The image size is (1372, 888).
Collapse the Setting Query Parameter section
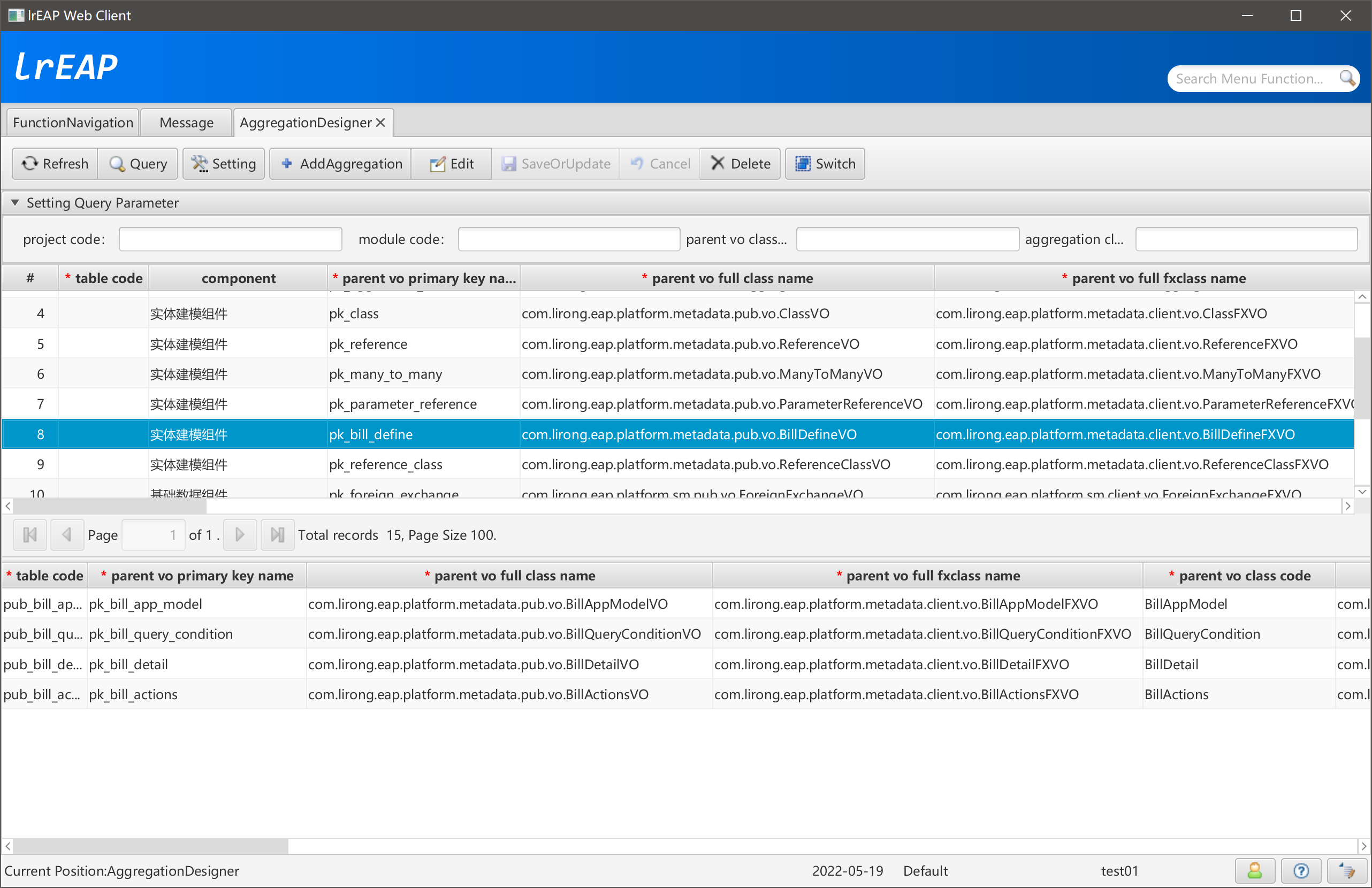(x=15, y=203)
